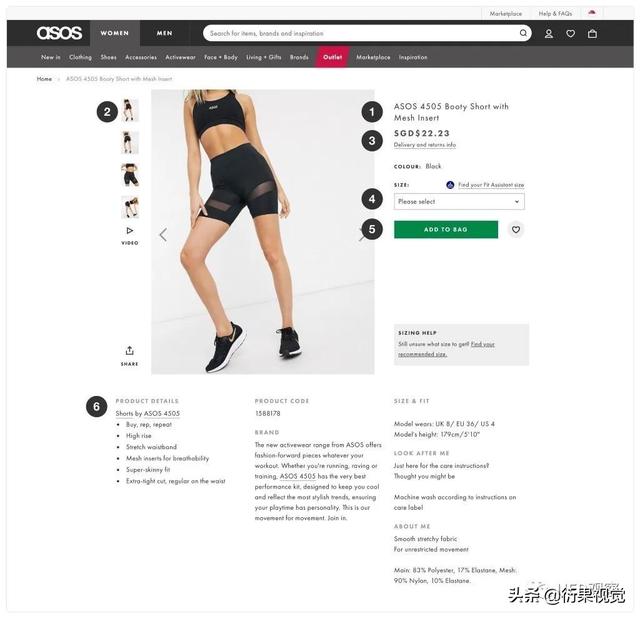
Task: Open saved items heart icon in header
Action: tap(570, 33)
